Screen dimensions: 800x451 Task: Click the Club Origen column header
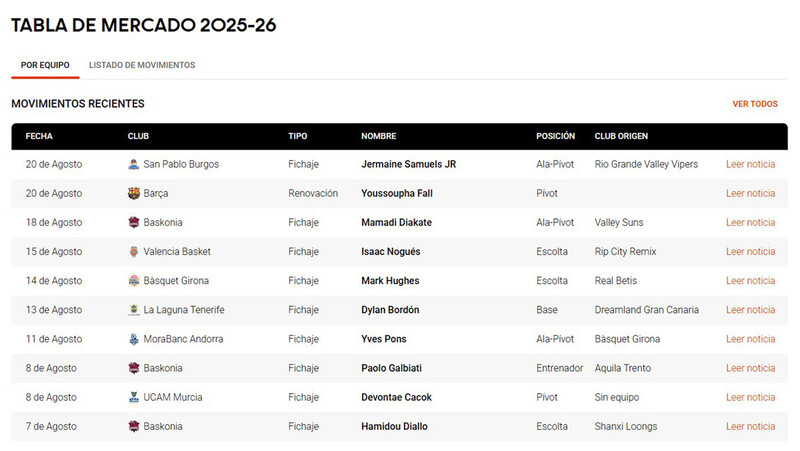point(621,136)
